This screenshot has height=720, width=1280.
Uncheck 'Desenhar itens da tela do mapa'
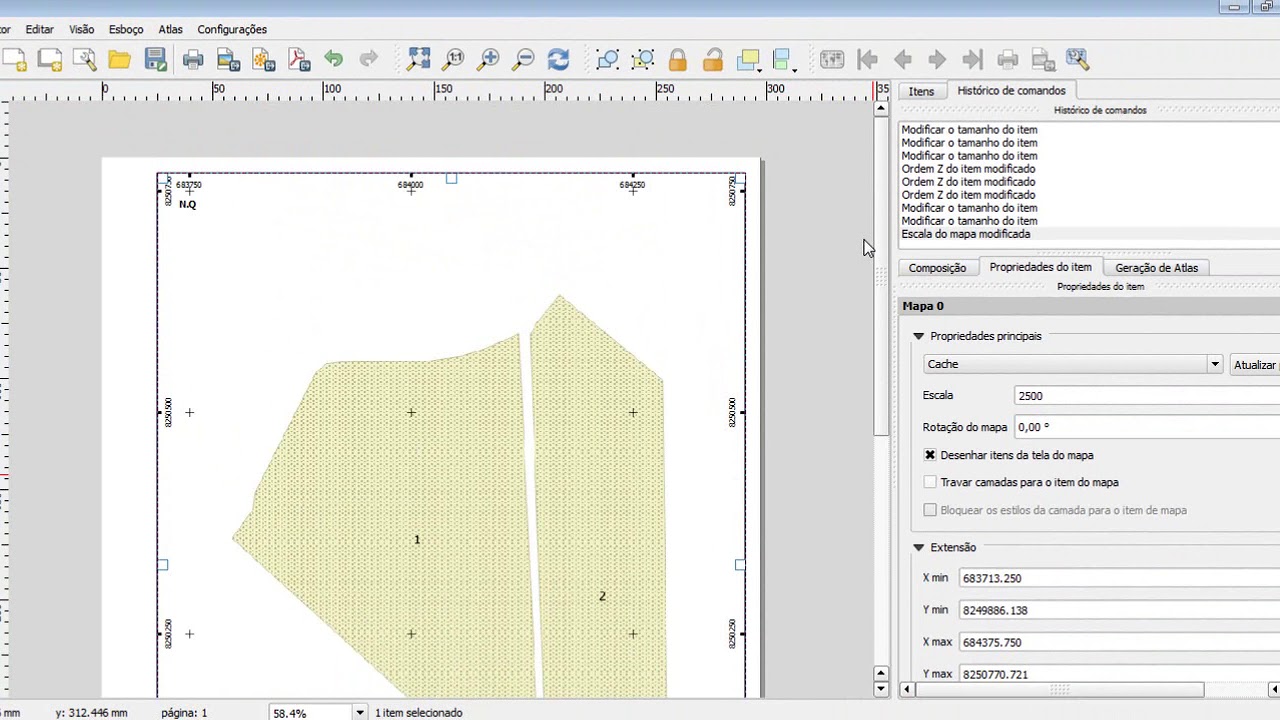pyautogui.click(x=930, y=455)
